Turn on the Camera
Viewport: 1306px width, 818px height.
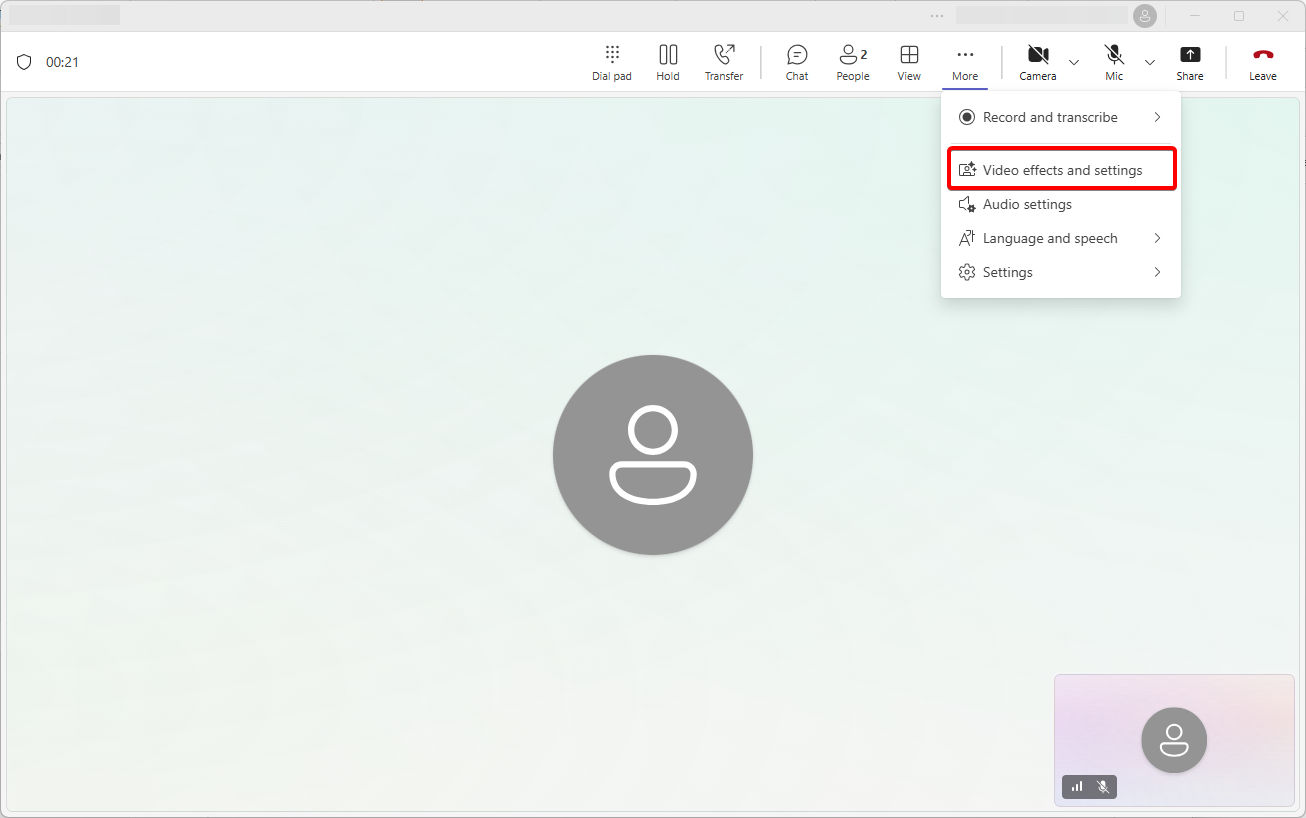coord(1037,62)
